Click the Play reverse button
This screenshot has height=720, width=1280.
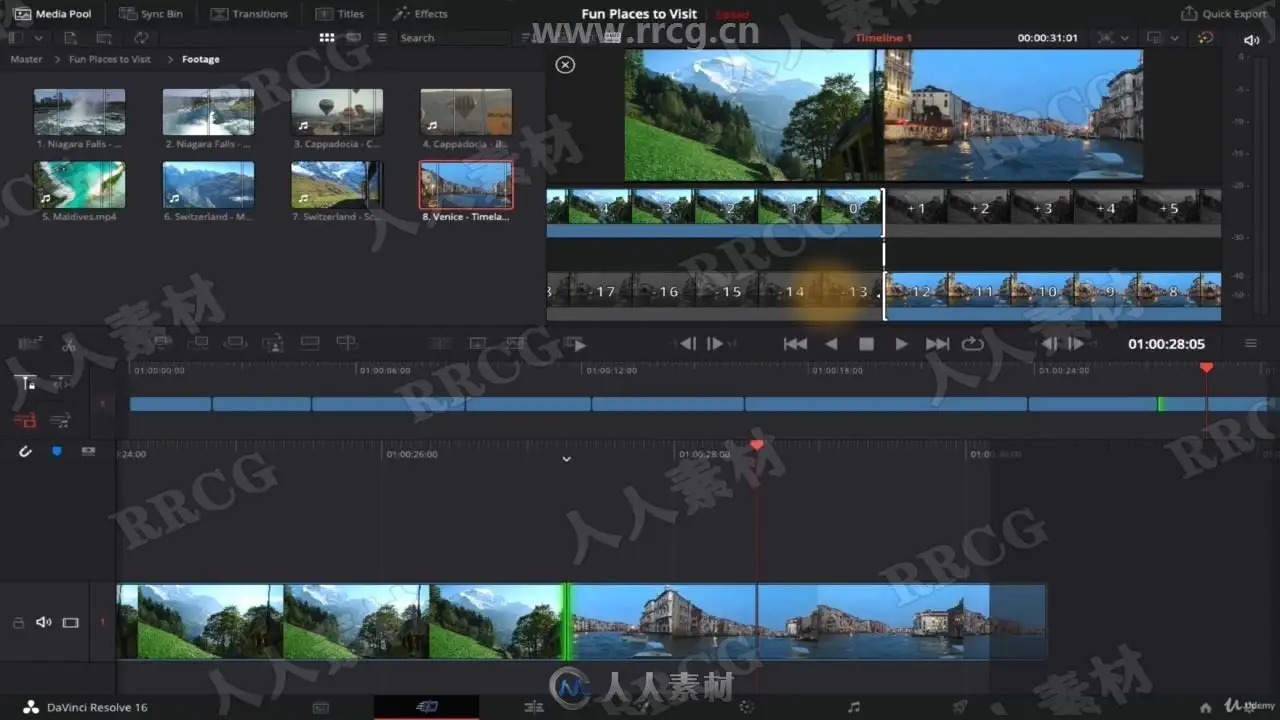click(x=831, y=344)
